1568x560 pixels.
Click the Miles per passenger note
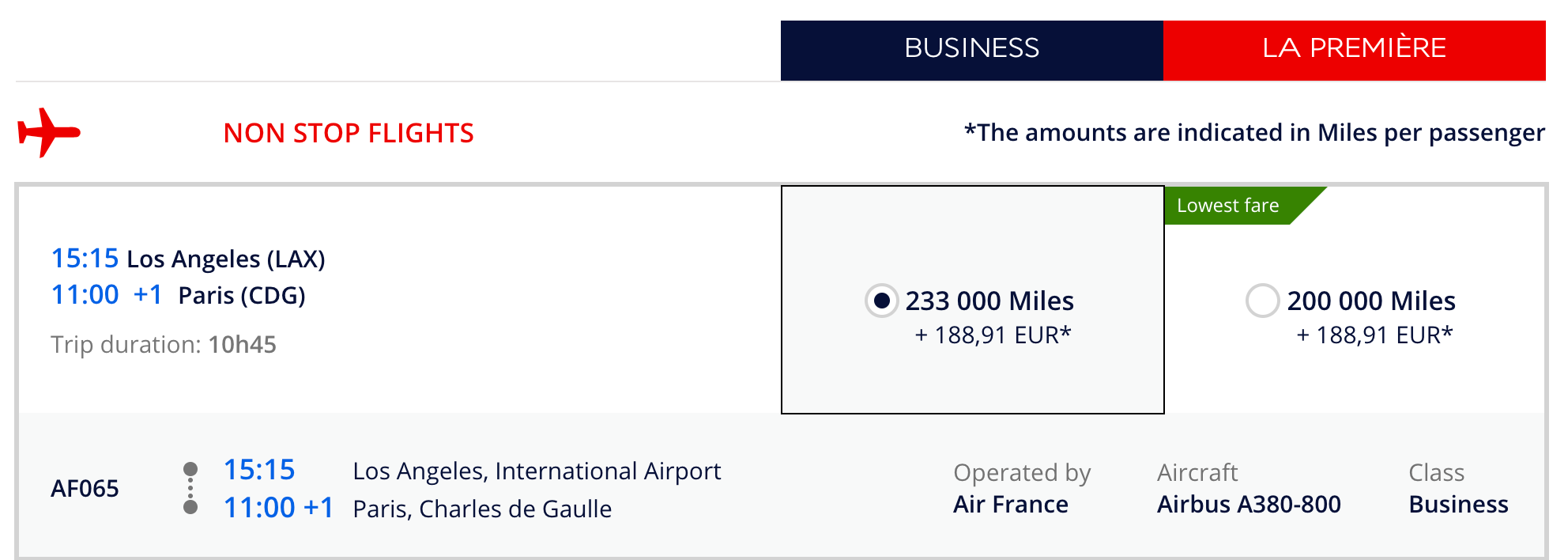click(1254, 133)
